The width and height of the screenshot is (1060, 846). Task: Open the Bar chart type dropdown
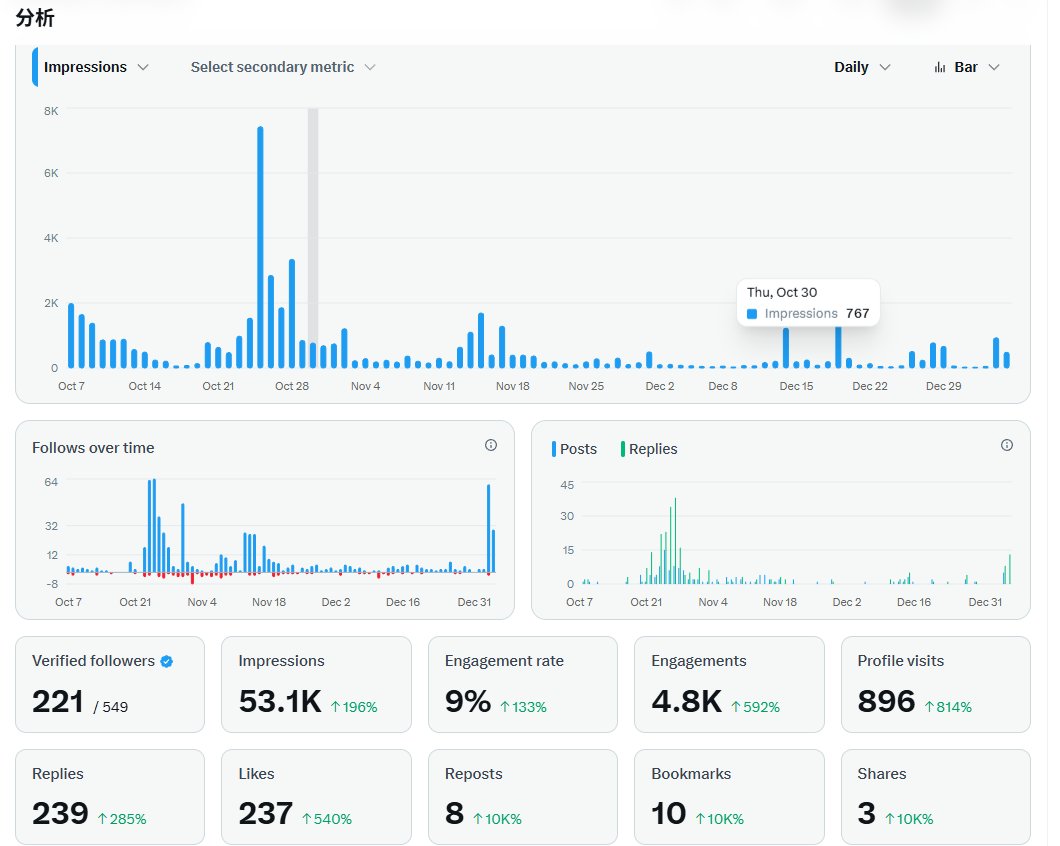point(967,67)
